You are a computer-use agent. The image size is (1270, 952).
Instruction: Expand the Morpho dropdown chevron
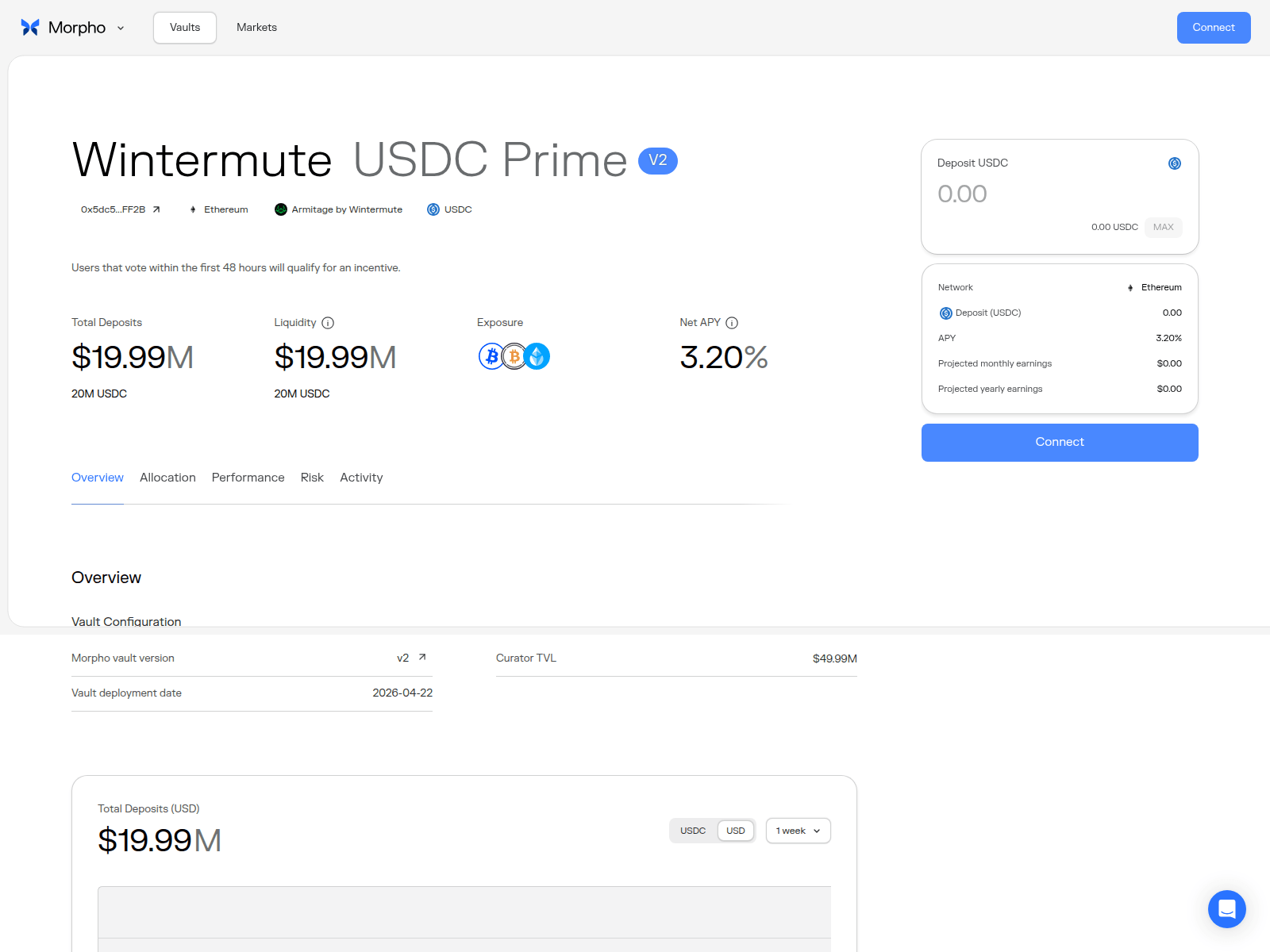pyautogui.click(x=121, y=28)
